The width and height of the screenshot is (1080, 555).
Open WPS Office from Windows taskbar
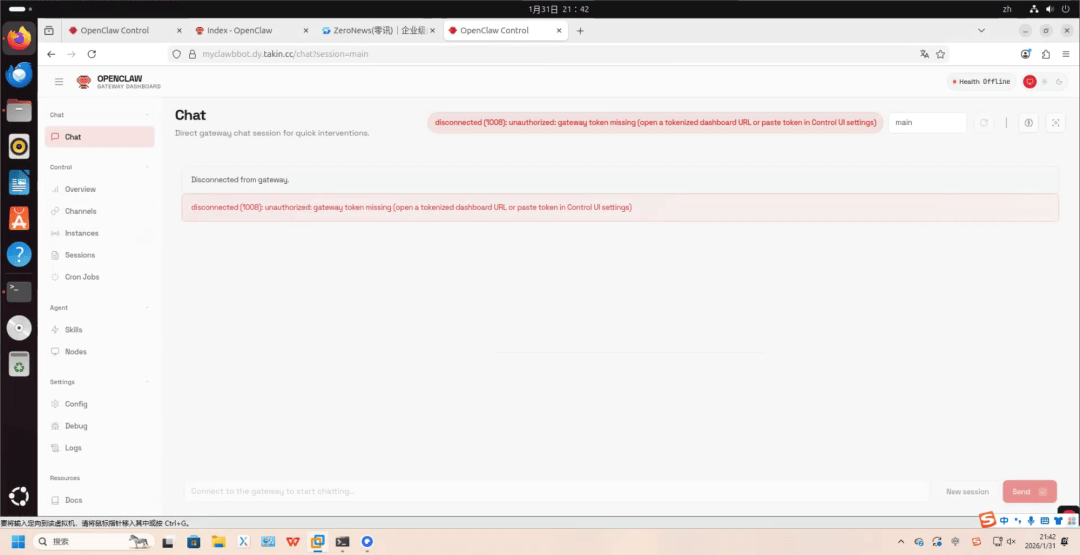point(292,542)
